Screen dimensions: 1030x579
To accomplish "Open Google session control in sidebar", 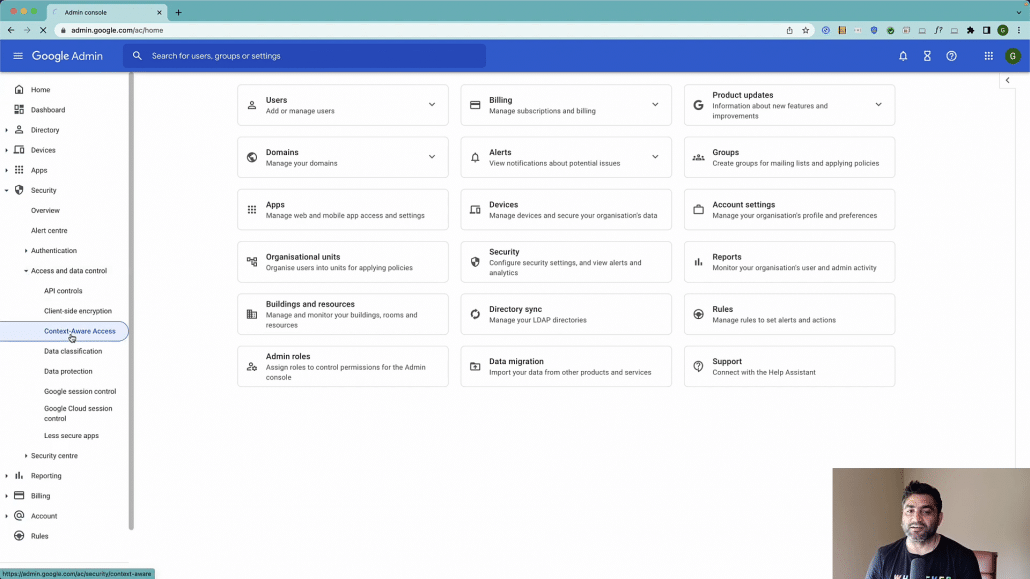I will point(80,391).
